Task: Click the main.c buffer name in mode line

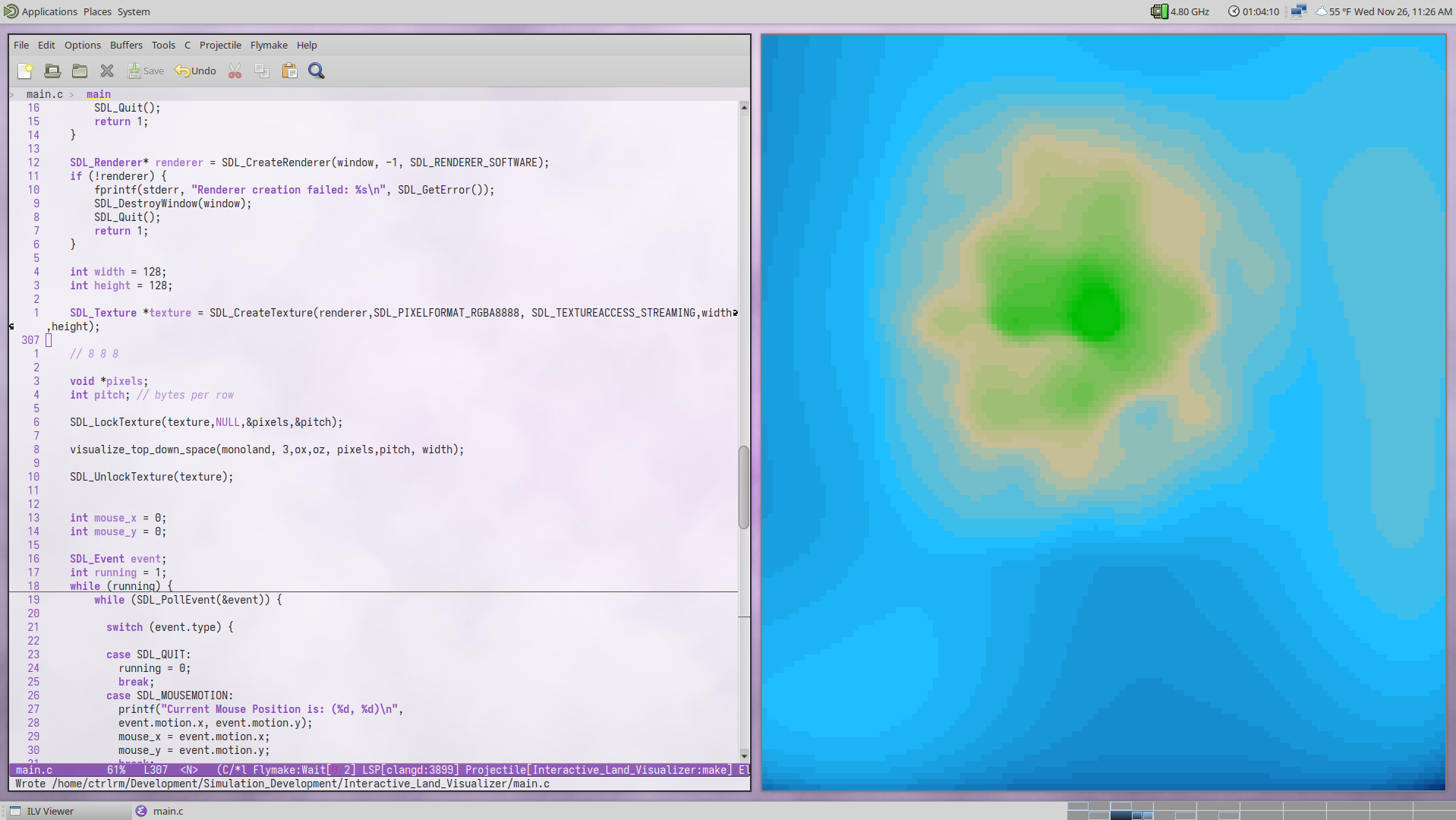Action: point(34,770)
